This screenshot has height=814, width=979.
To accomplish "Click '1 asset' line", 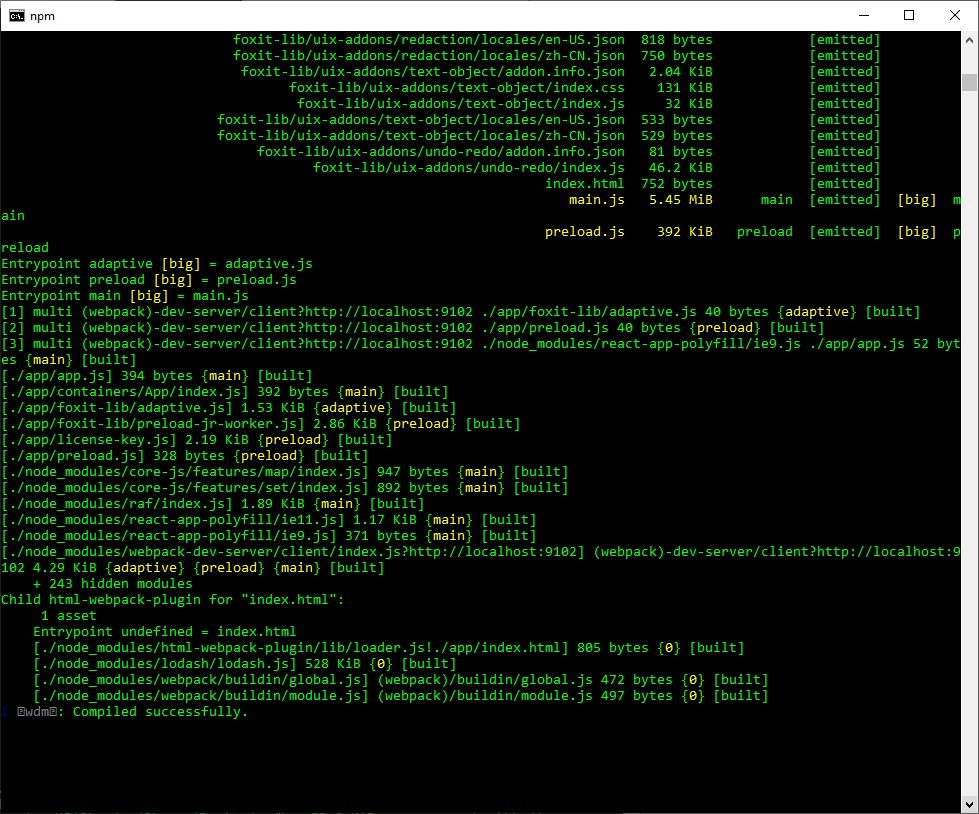I will tap(69, 615).
